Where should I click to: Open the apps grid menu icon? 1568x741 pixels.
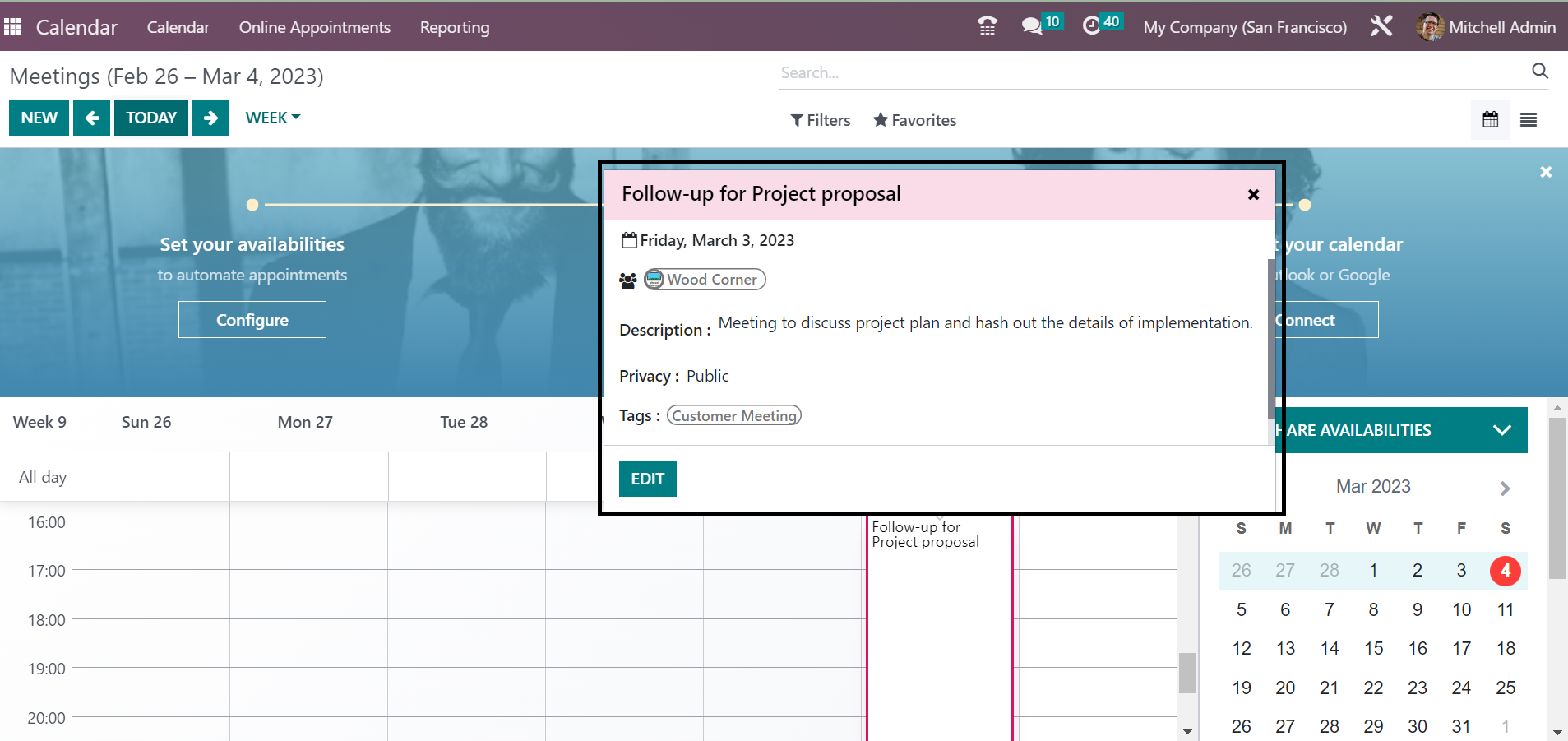(13, 27)
